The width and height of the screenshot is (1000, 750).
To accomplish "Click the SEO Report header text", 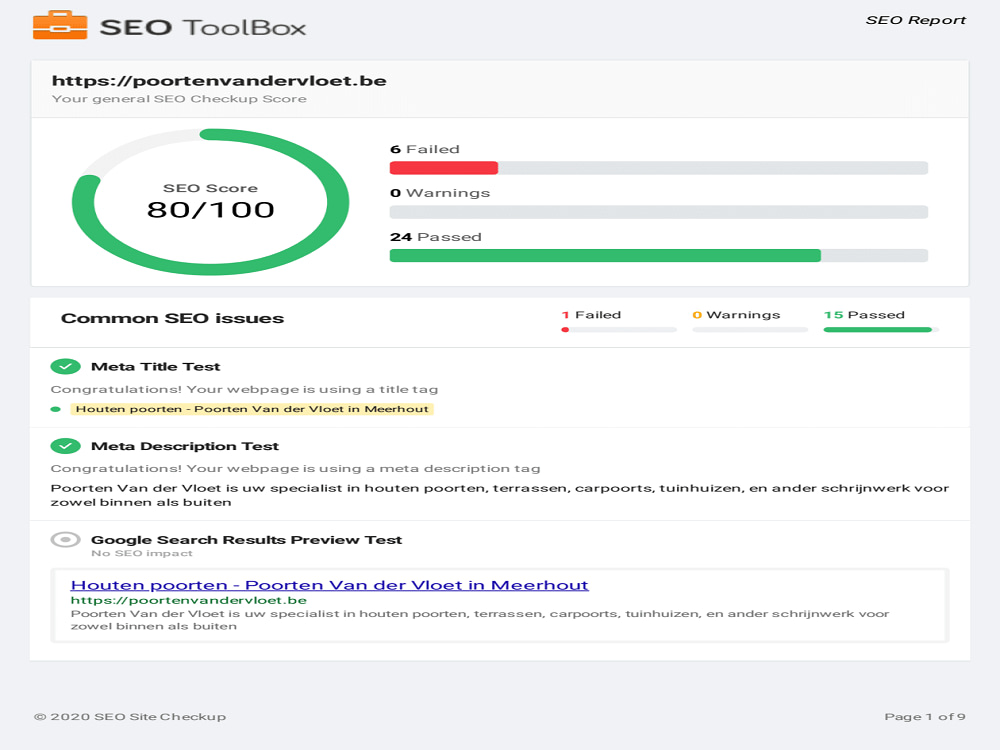I will point(915,20).
